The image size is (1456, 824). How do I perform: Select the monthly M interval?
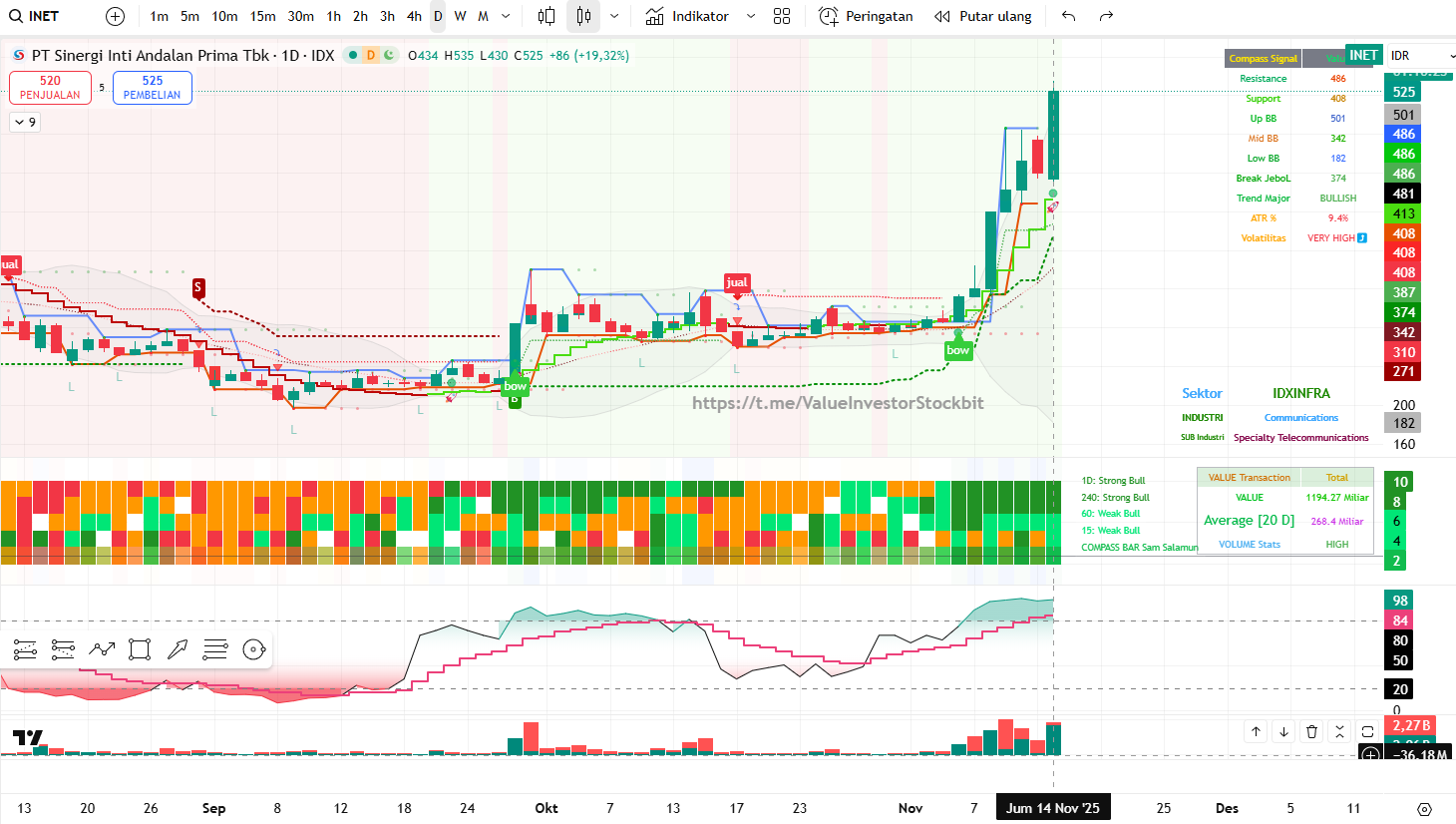point(483,16)
